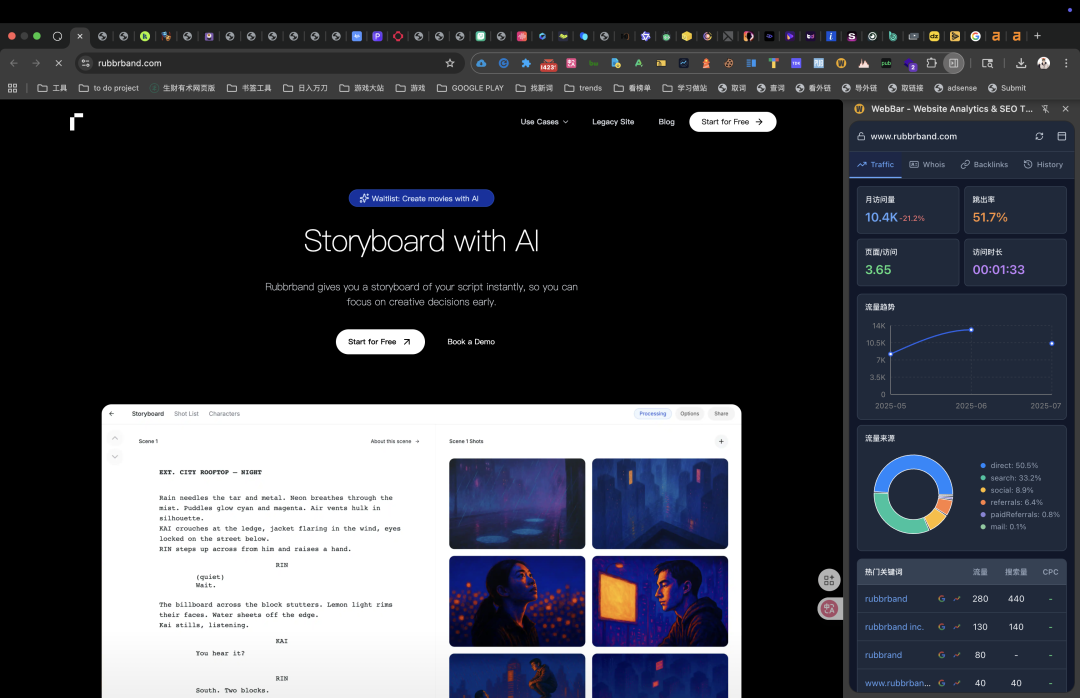Click the 'pub' extension icon in toolbar
Viewport: 1080px width, 698px height.
tap(886, 63)
